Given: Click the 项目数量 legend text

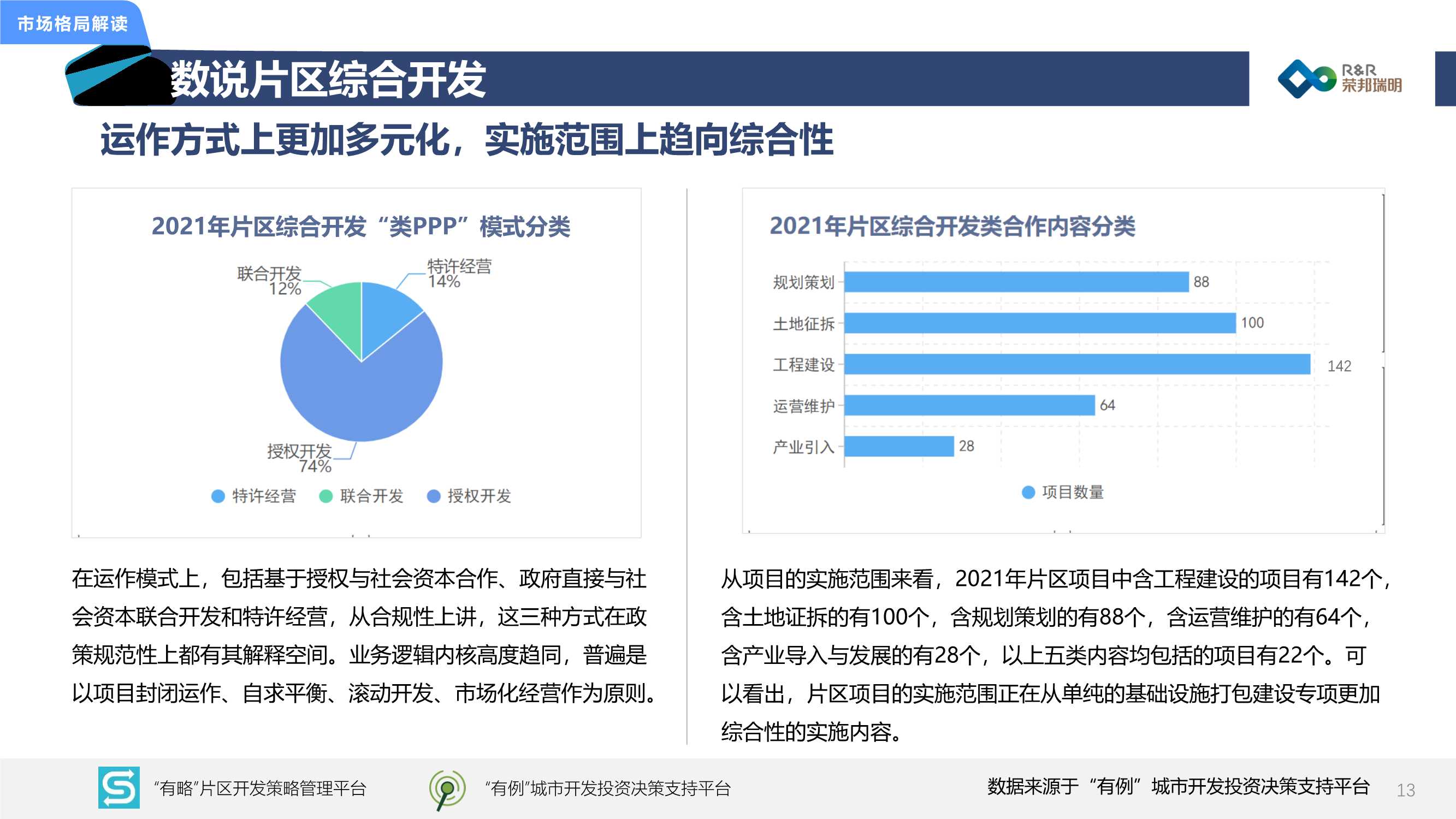Looking at the screenshot, I should (x=1073, y=492).
